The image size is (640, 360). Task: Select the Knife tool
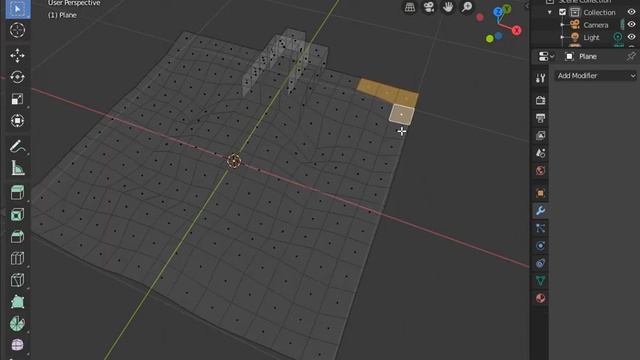click(x=18, y=280)
